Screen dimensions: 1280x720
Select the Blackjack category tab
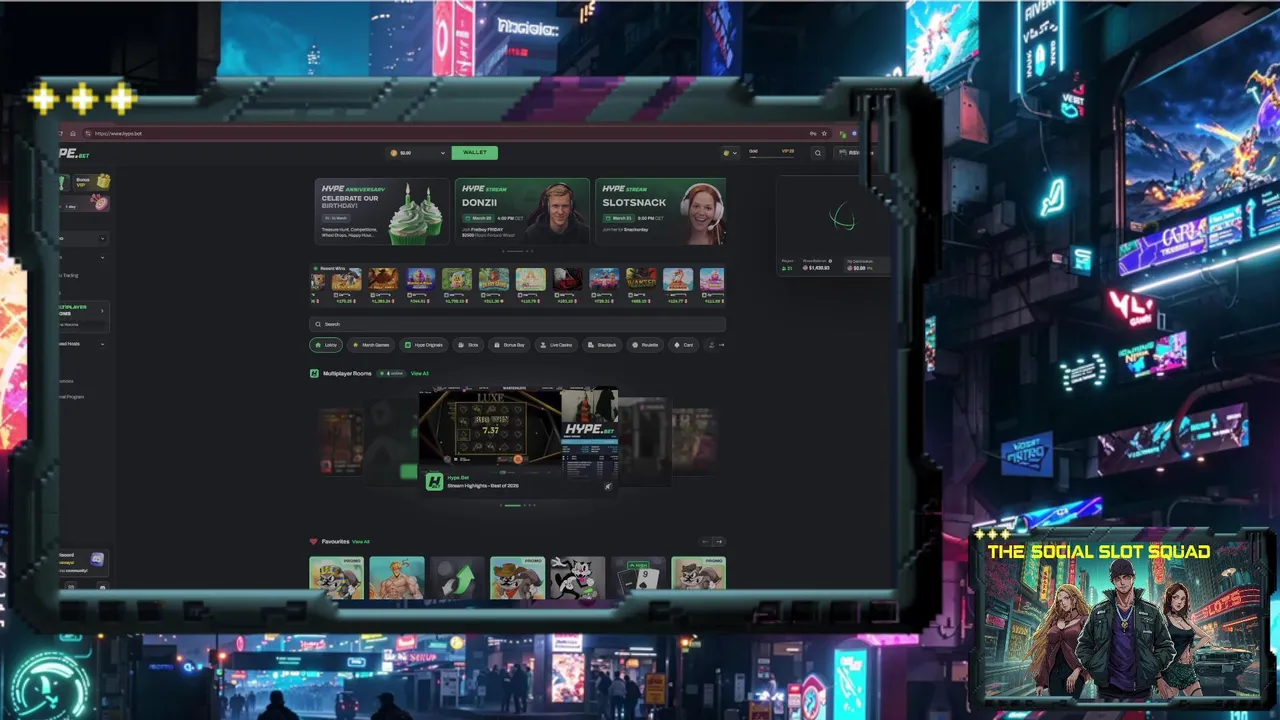tap(603, 345)
